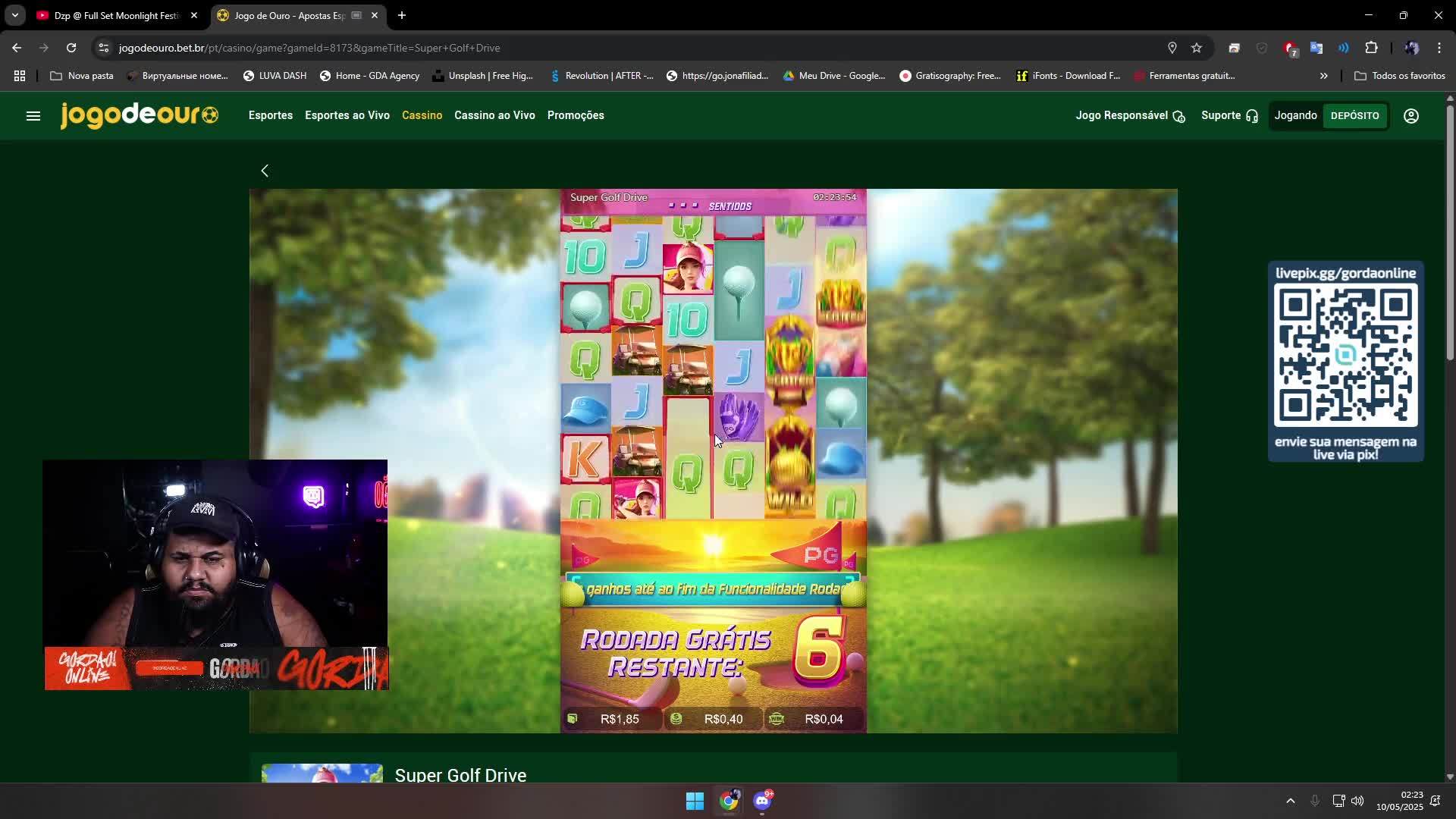Open the hamburger menu on jogodeouro site
This screenshot has height=819, width=1456.
pos(33,116)
